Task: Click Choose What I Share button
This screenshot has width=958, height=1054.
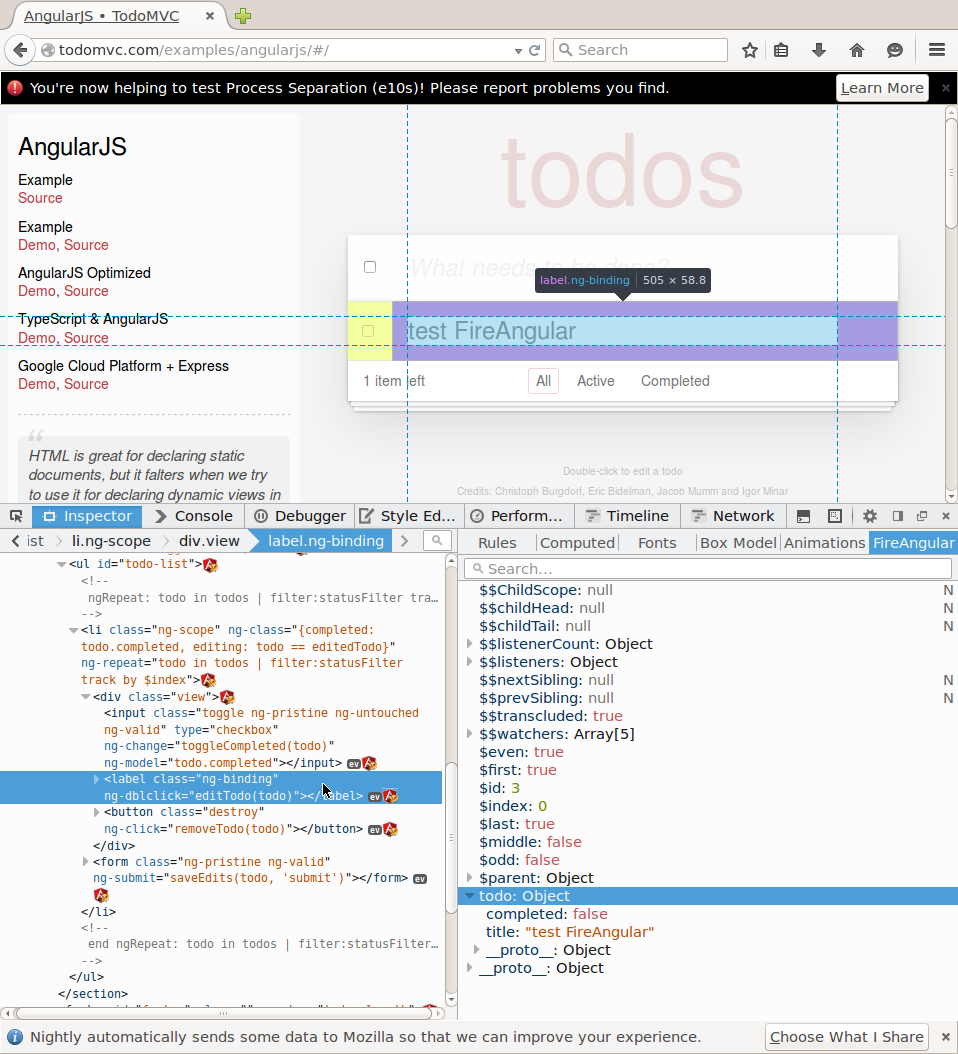Action: pos(846,1037)
